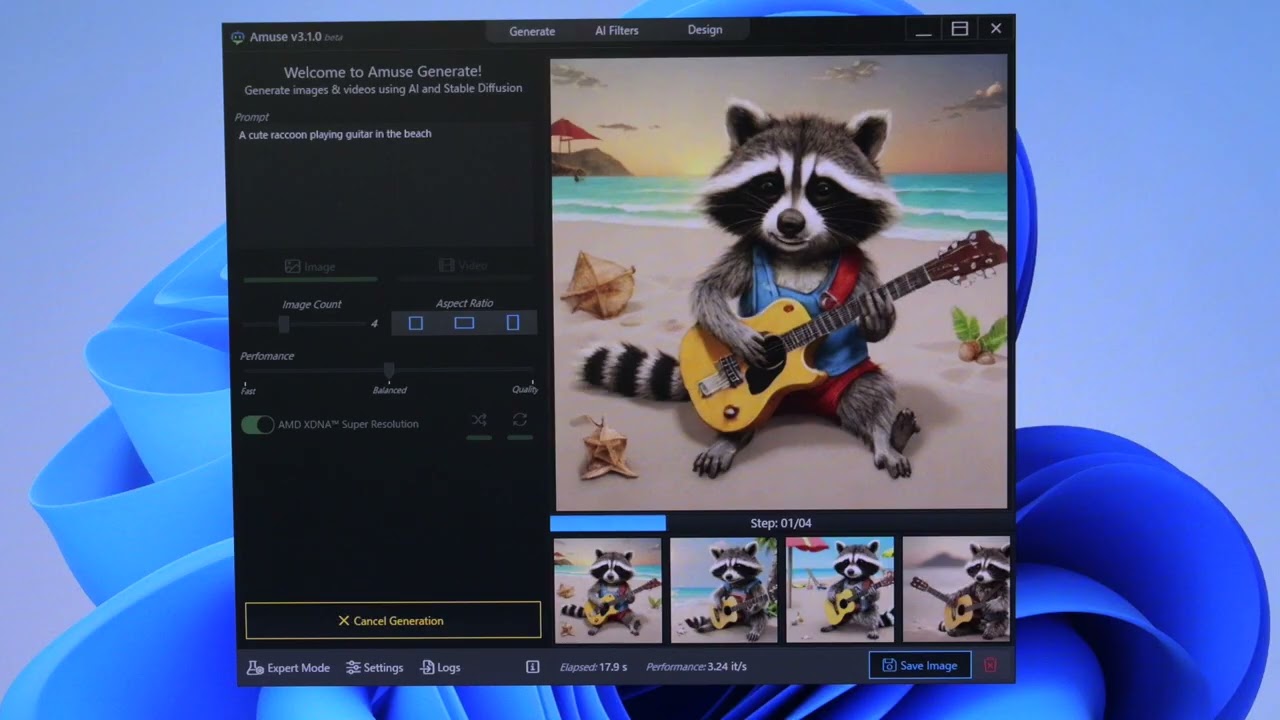This screenshot has width=1280, height=720.
Task: Click the Image Count slider handle
Action: click(284, 324)
